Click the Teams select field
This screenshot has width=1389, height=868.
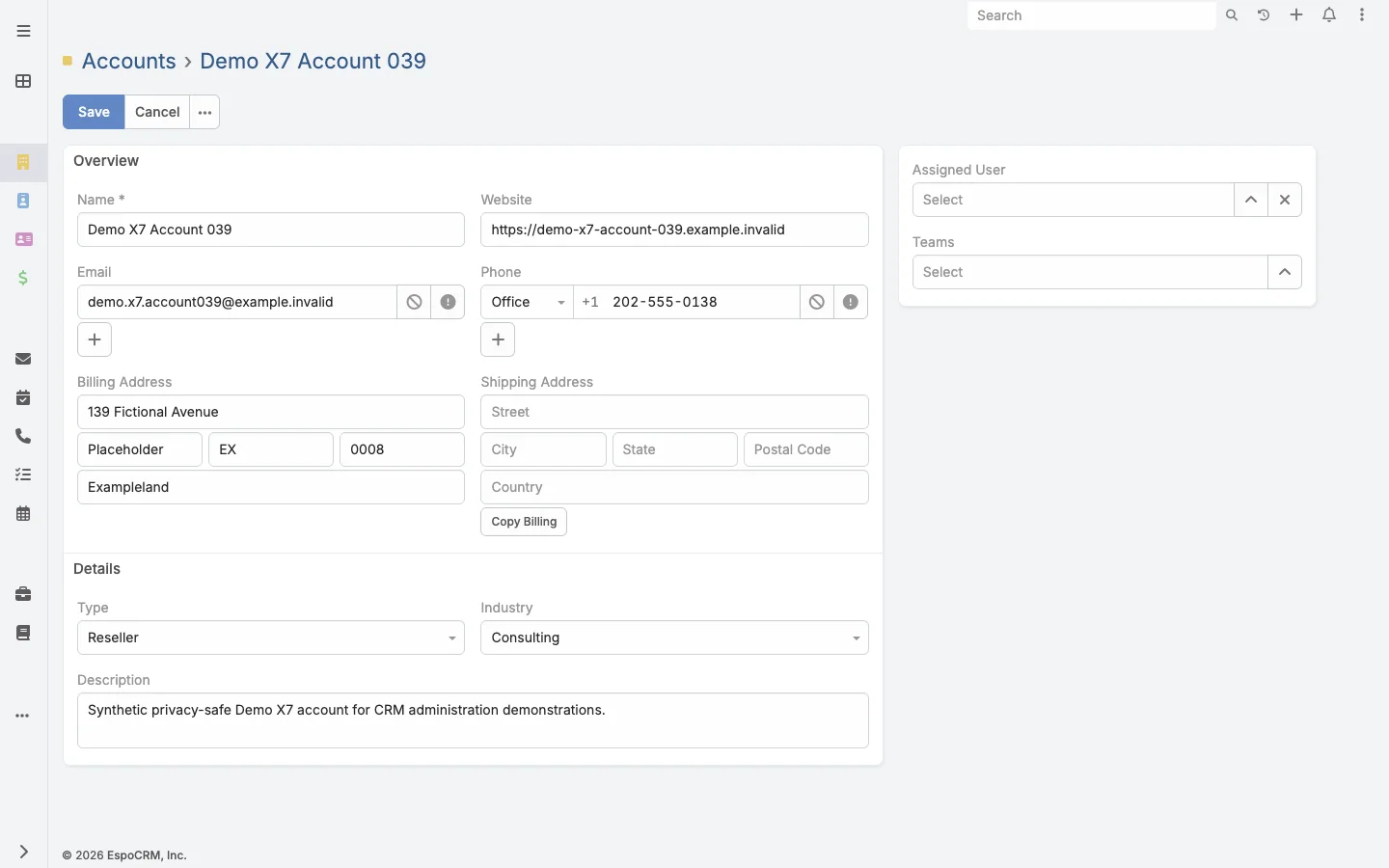pos(1090,272)
